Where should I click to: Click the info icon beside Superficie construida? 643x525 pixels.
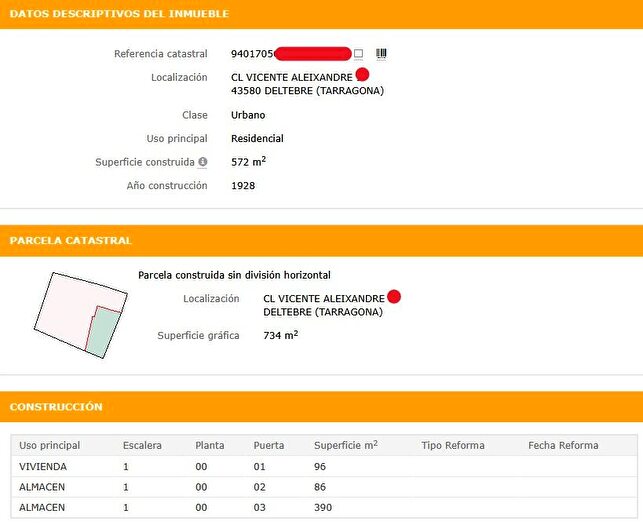(x=203, y=162)
